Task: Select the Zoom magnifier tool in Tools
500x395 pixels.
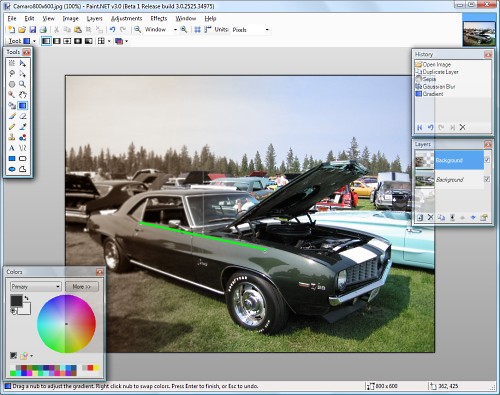Action: tap(23, 84)
